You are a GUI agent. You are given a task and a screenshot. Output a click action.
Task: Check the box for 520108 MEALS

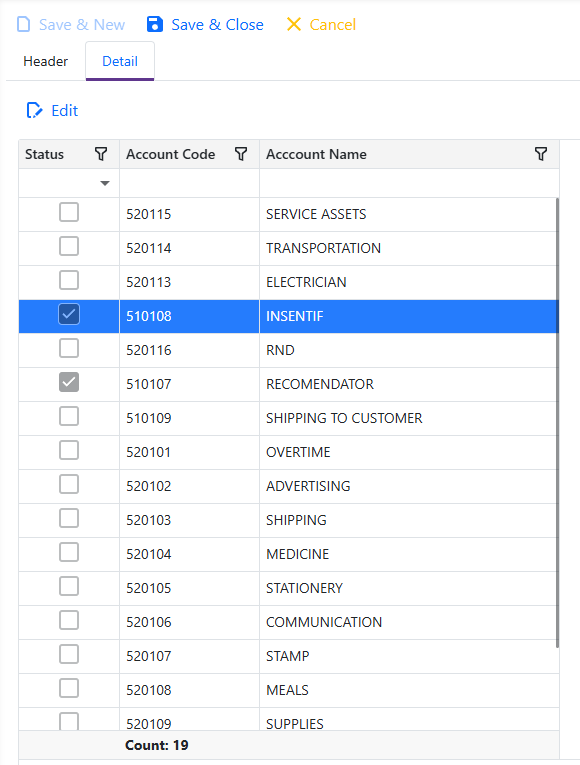69,688
